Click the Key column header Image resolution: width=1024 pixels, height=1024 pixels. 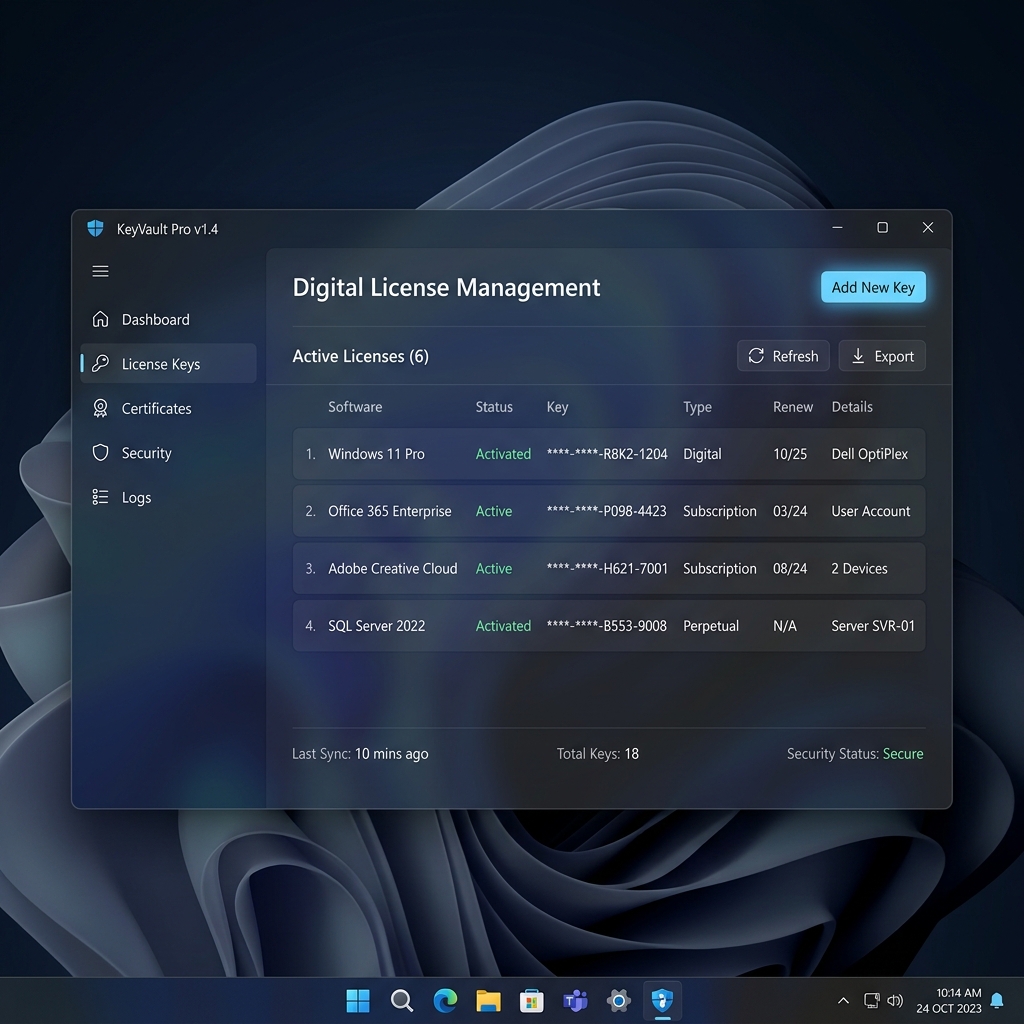click(x=557, y=407)
